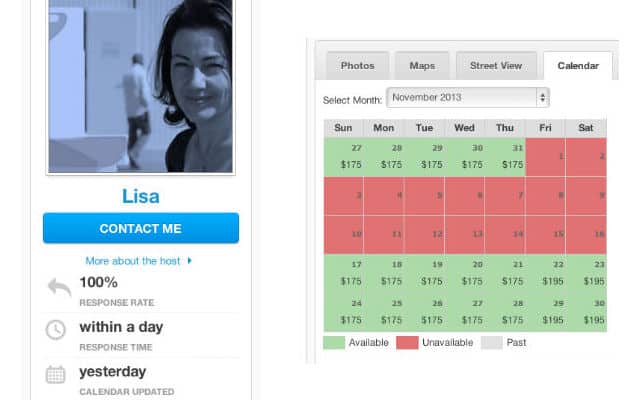Click the response rate reply arrow icon

(60, 287)
